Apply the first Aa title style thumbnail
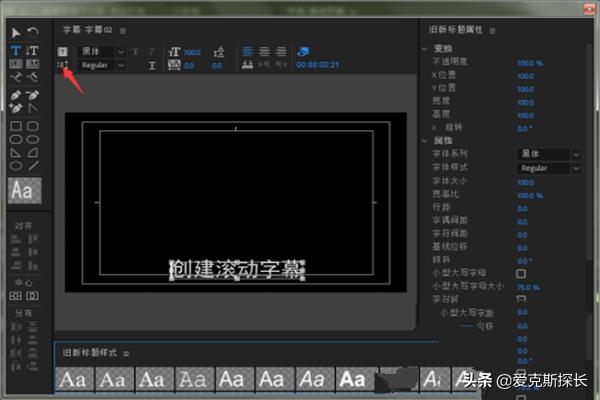 pyautogui.click(x=75, y=379)
